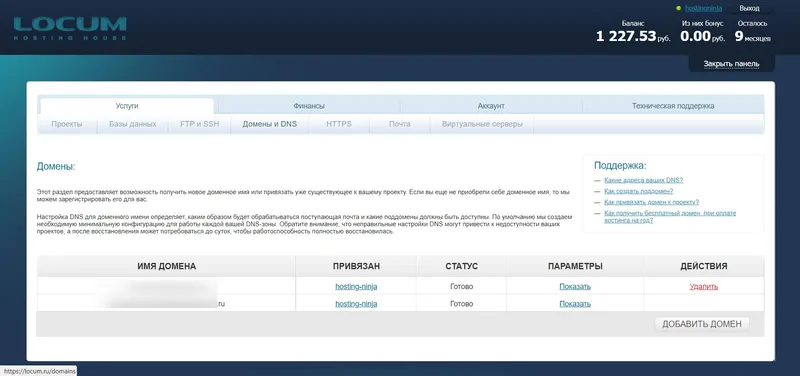Screen dimensions: 800x376
Task: Click the СТАТУС column header
Action: point(461,266)
